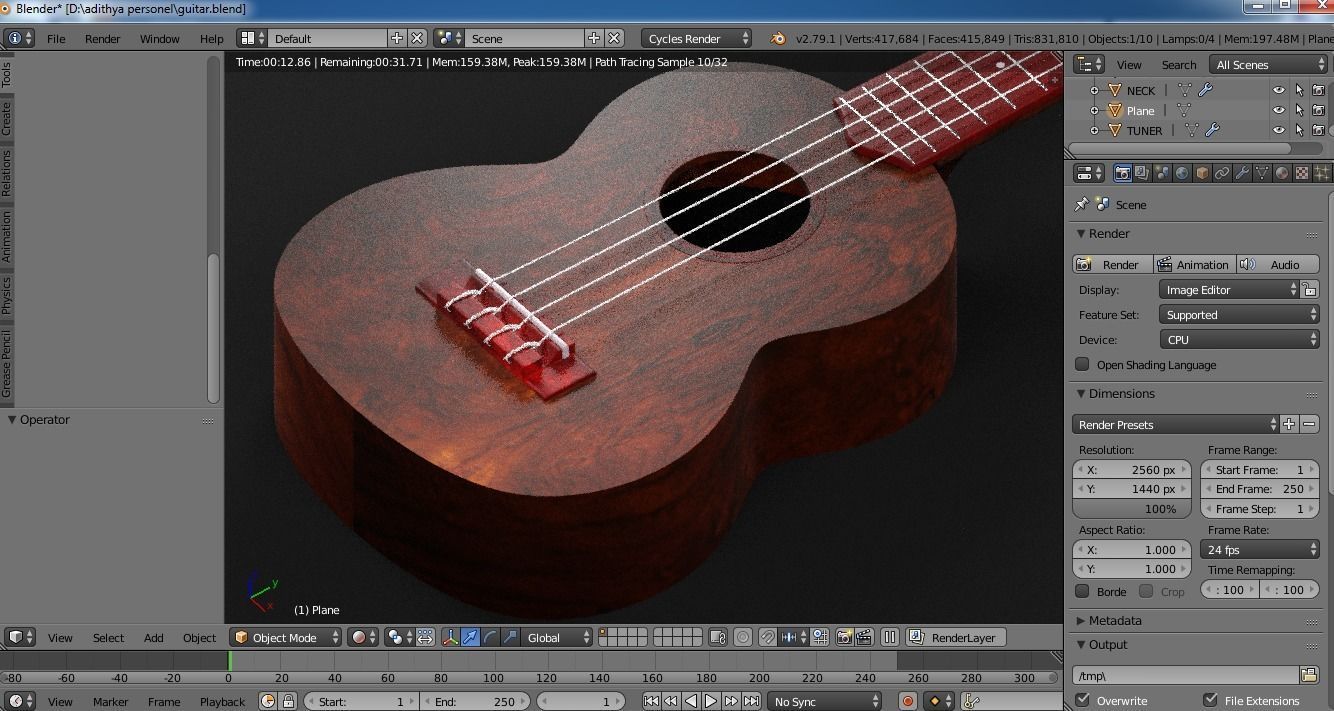Viewport: 1334px width, 711px height.
Task: Click the Audio render button
Action: coord(1277,264)
